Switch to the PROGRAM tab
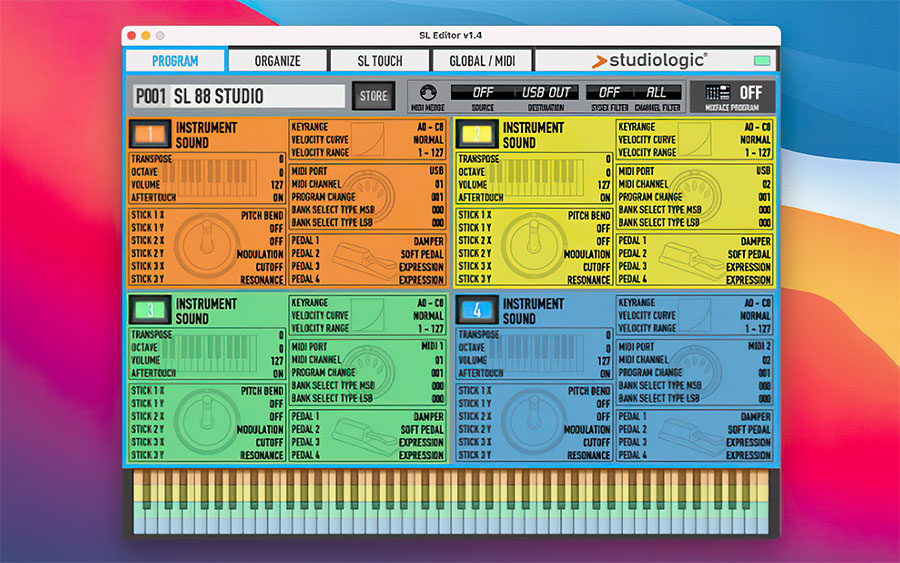 pyautogui.click(x=175, y=60)
